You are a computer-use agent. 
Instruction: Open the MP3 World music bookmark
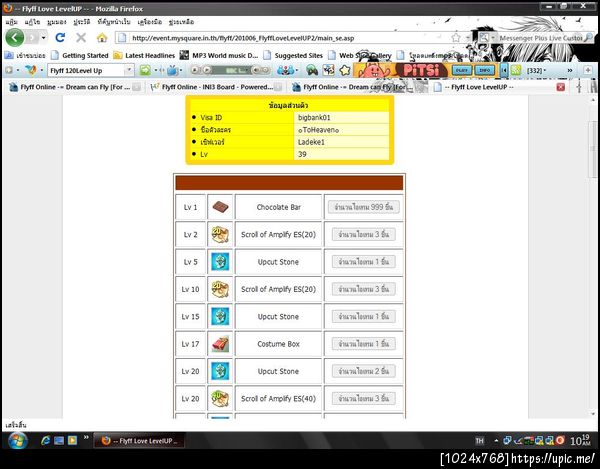219,55
